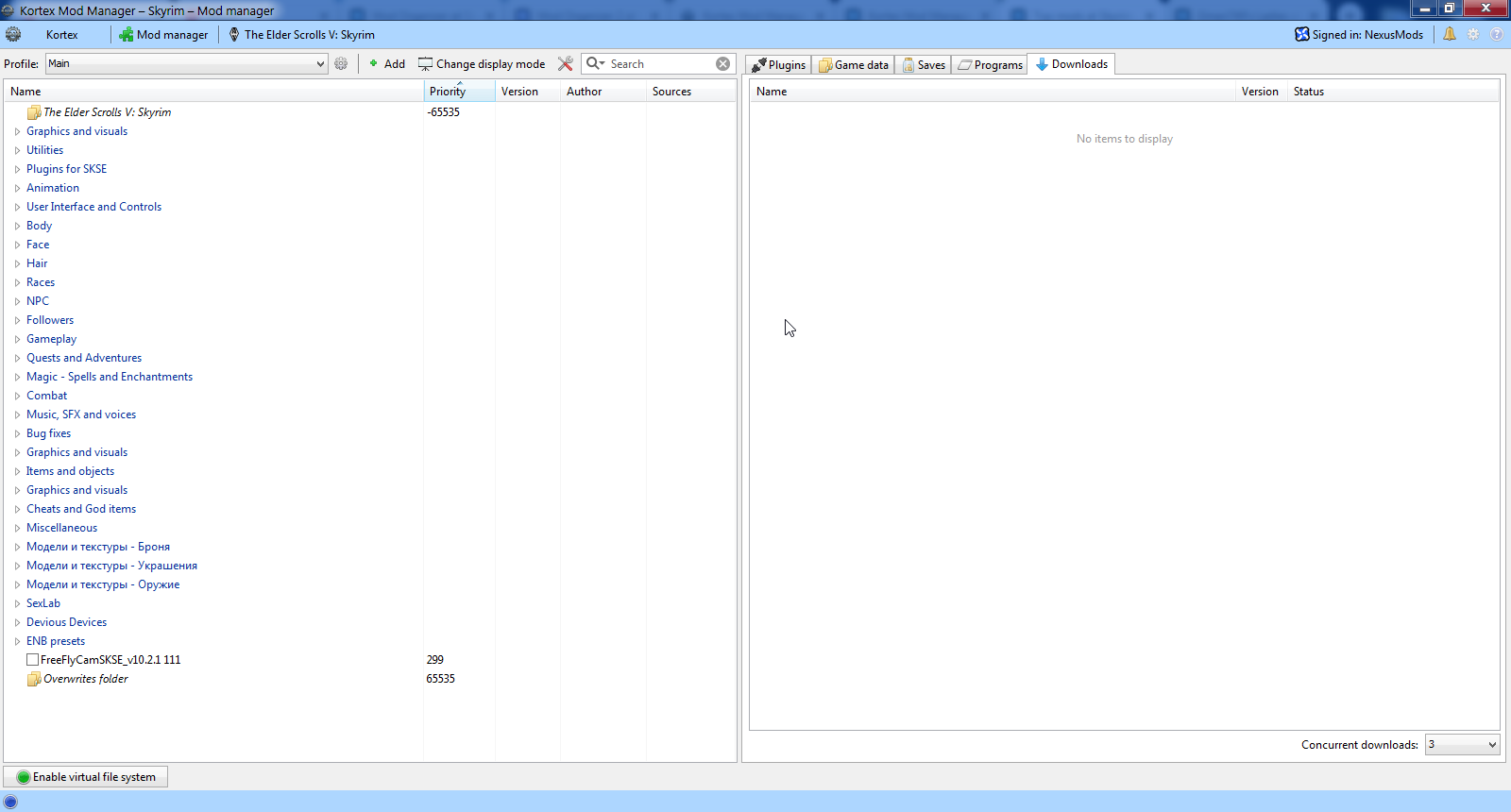Open settings gear icon near notifications
The width and height of the screenshot is (1511, 812).
click(x=1473, y=35)
